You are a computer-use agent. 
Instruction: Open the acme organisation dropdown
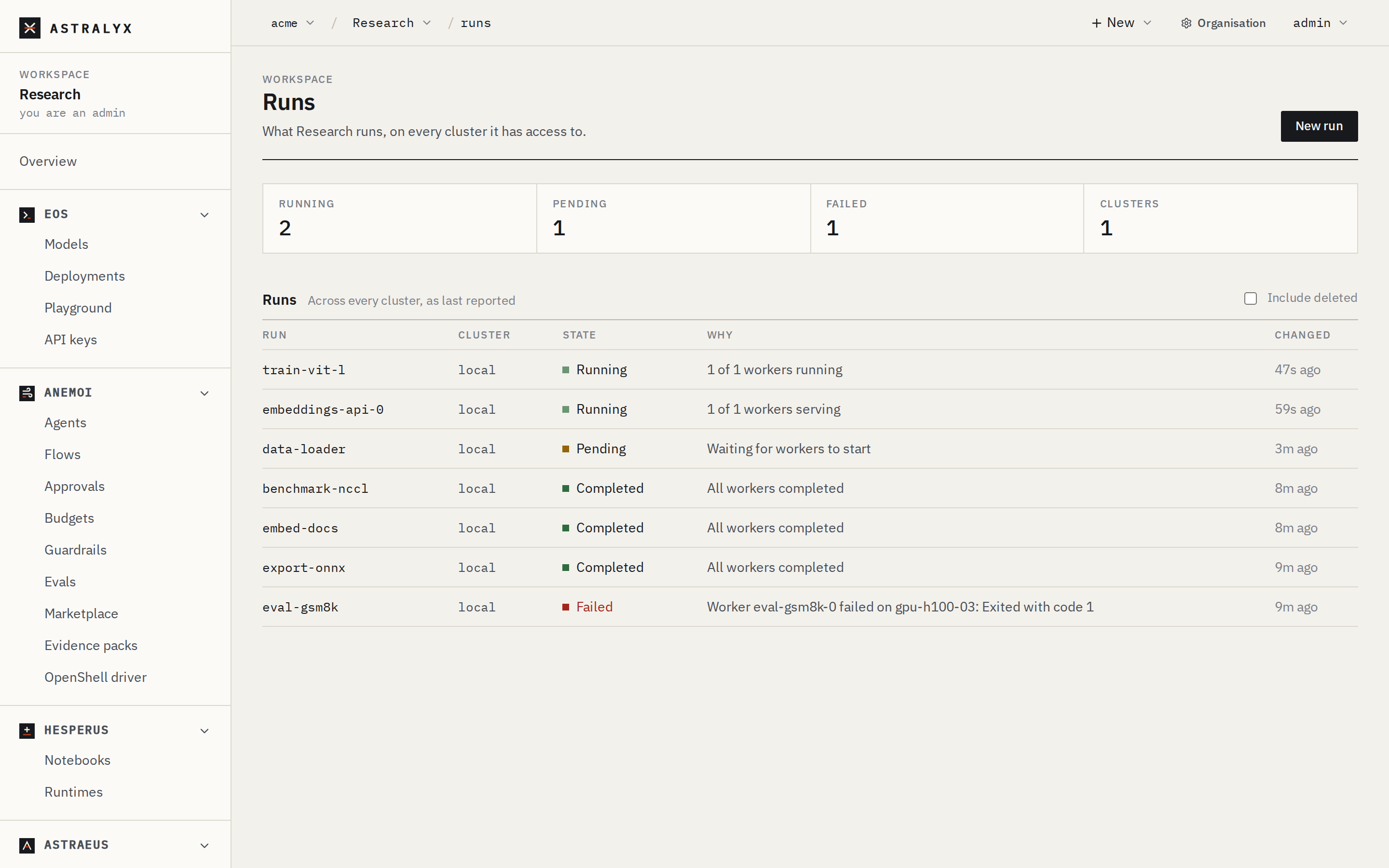pyautogui.click(x=293, y=23)
